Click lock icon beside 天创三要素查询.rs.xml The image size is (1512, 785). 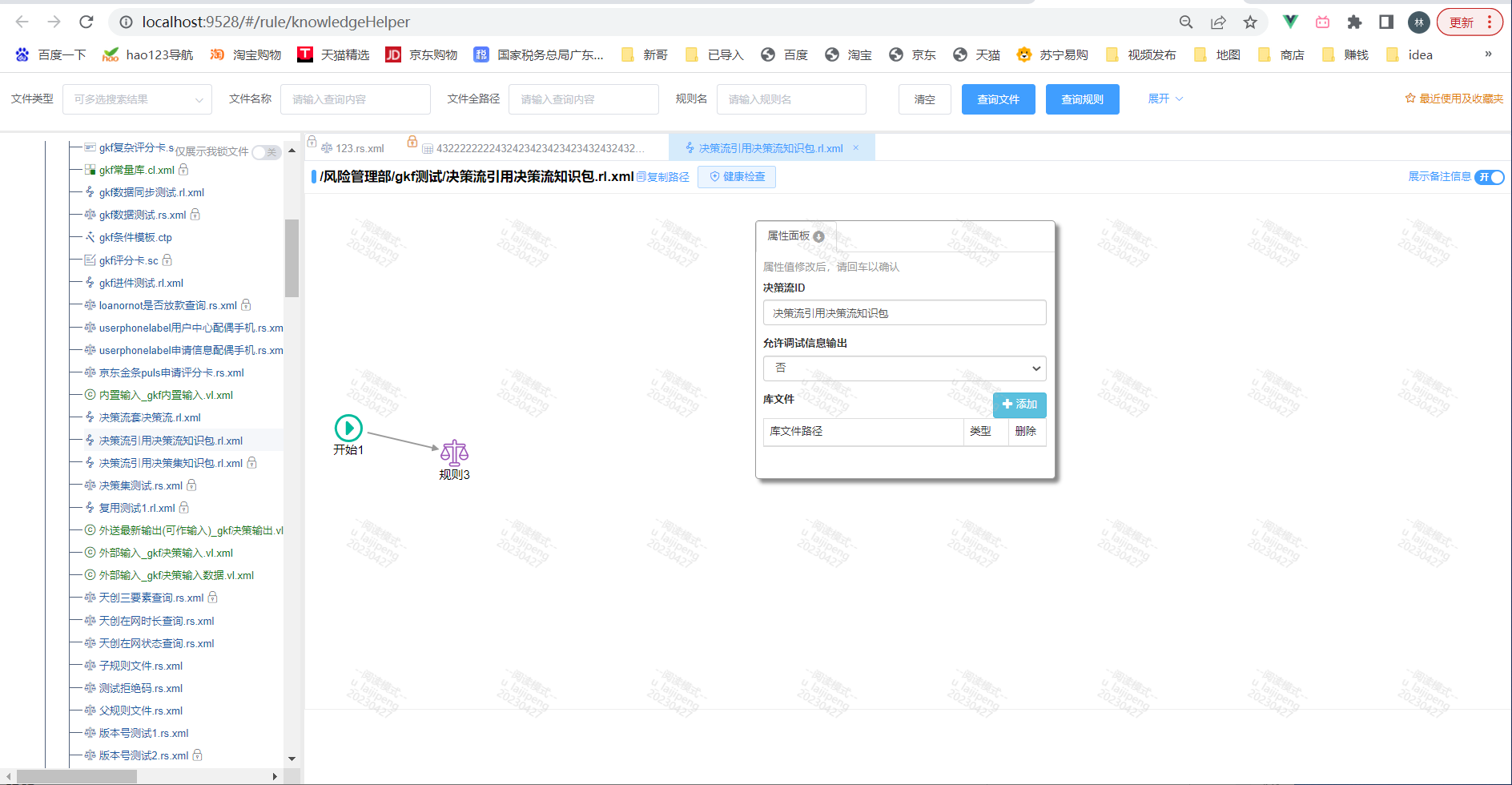[x=212, y=598]
